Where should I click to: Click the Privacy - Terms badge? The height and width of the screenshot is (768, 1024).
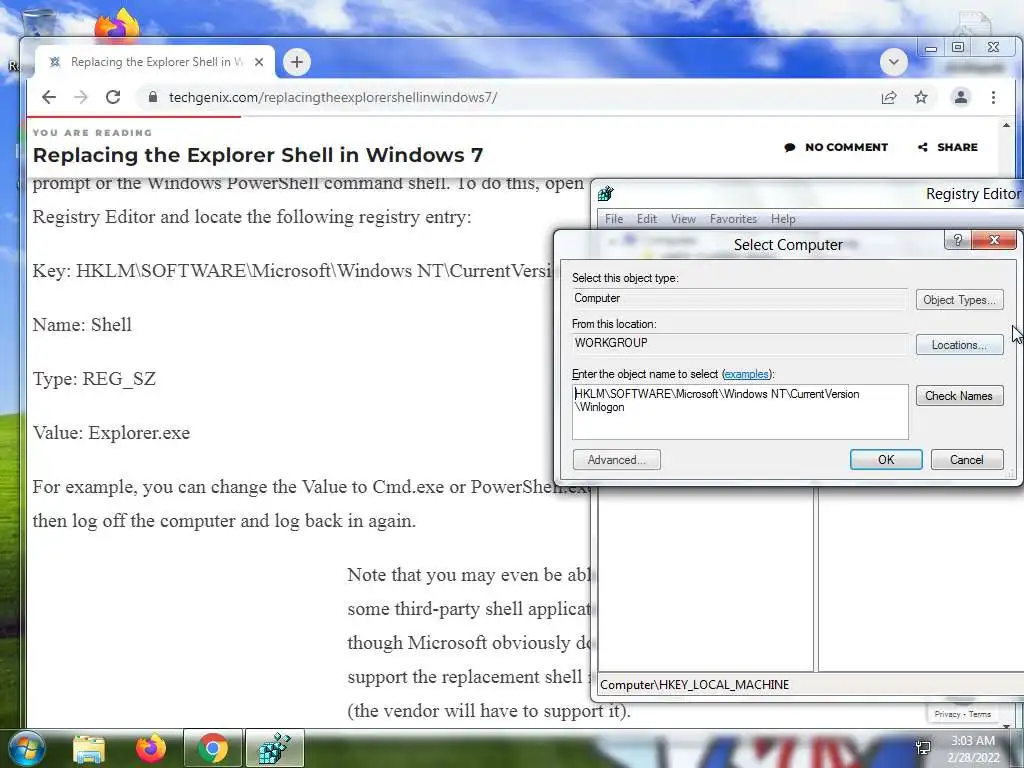click(x=962, y=714)
